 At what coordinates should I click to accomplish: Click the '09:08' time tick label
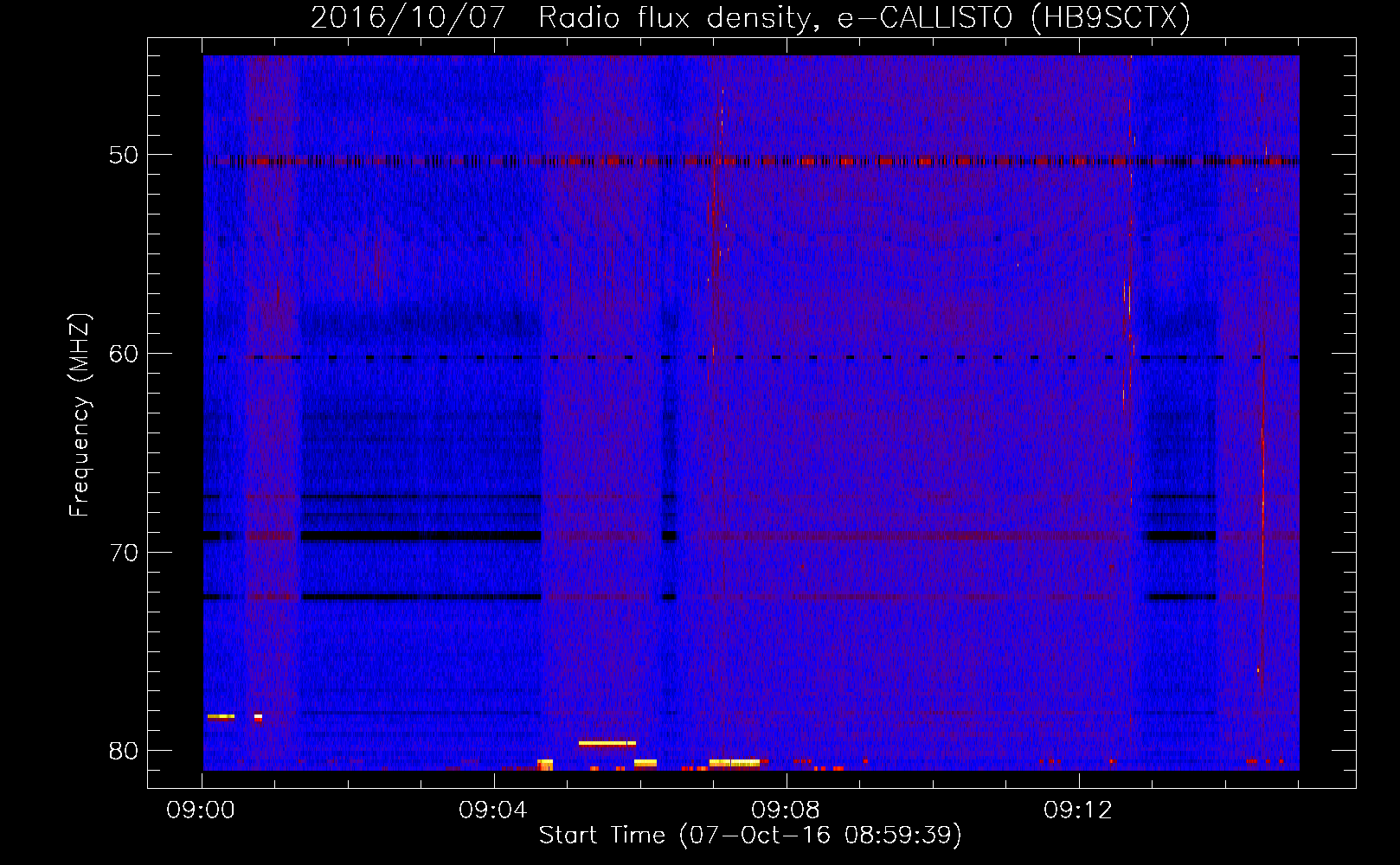click(x=786, y=811)
